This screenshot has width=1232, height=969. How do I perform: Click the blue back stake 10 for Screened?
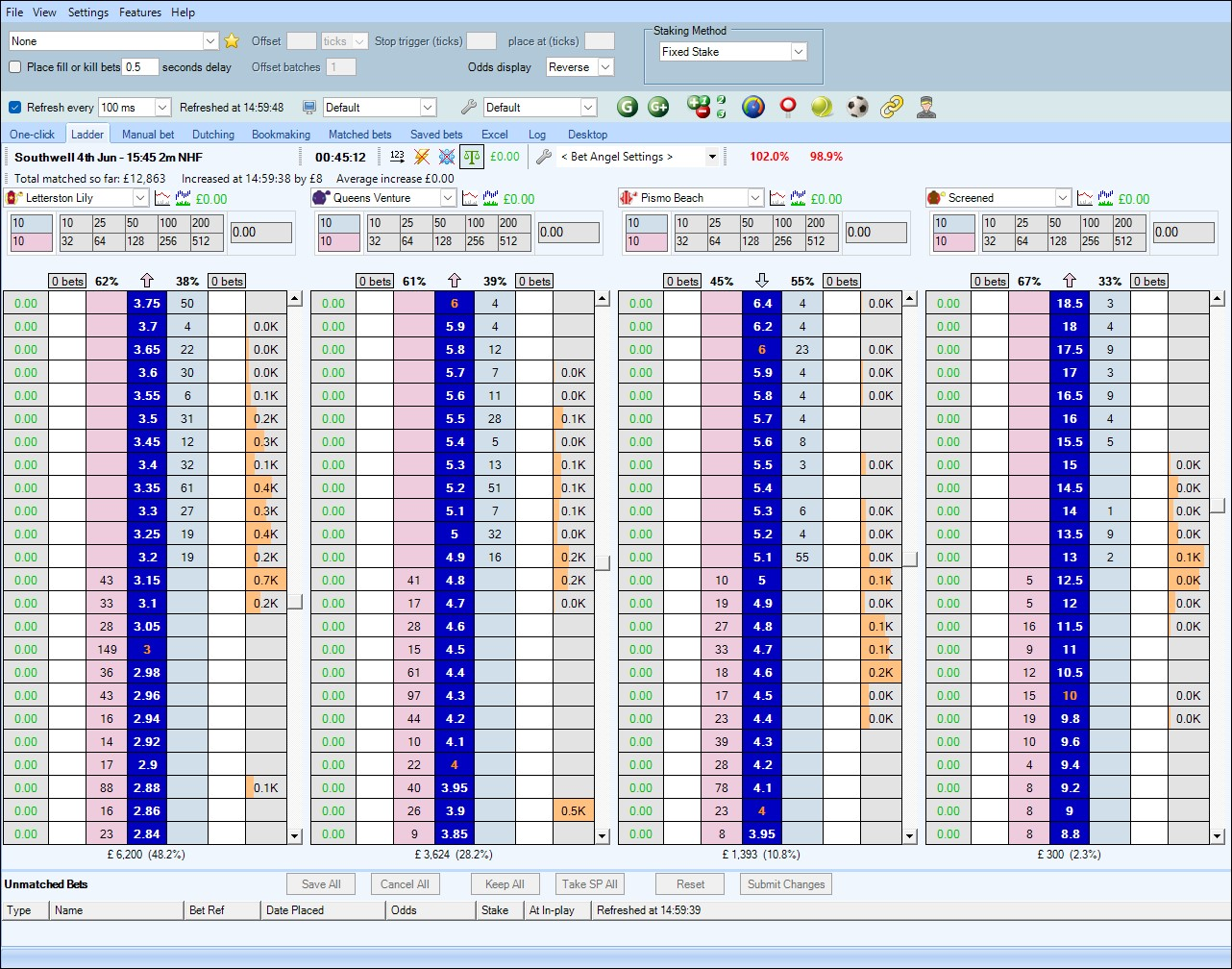pyautogui.click(x=954, y=223)
